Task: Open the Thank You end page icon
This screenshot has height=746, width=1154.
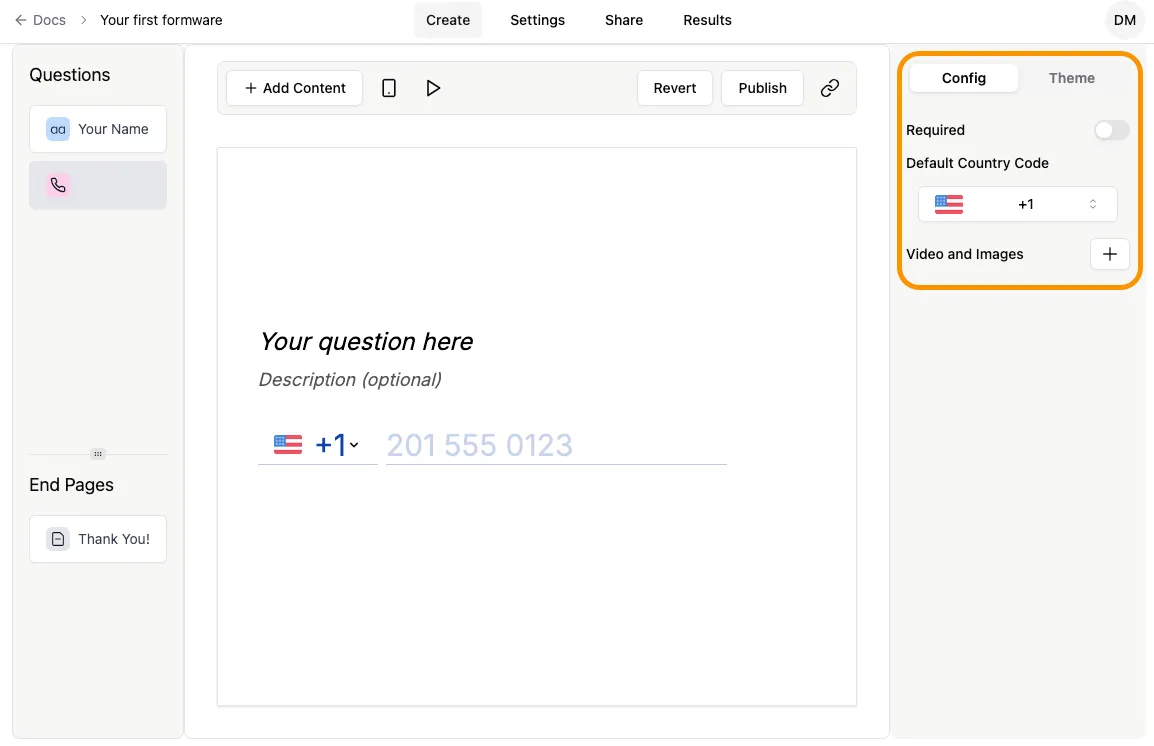Action: [57, 538]
